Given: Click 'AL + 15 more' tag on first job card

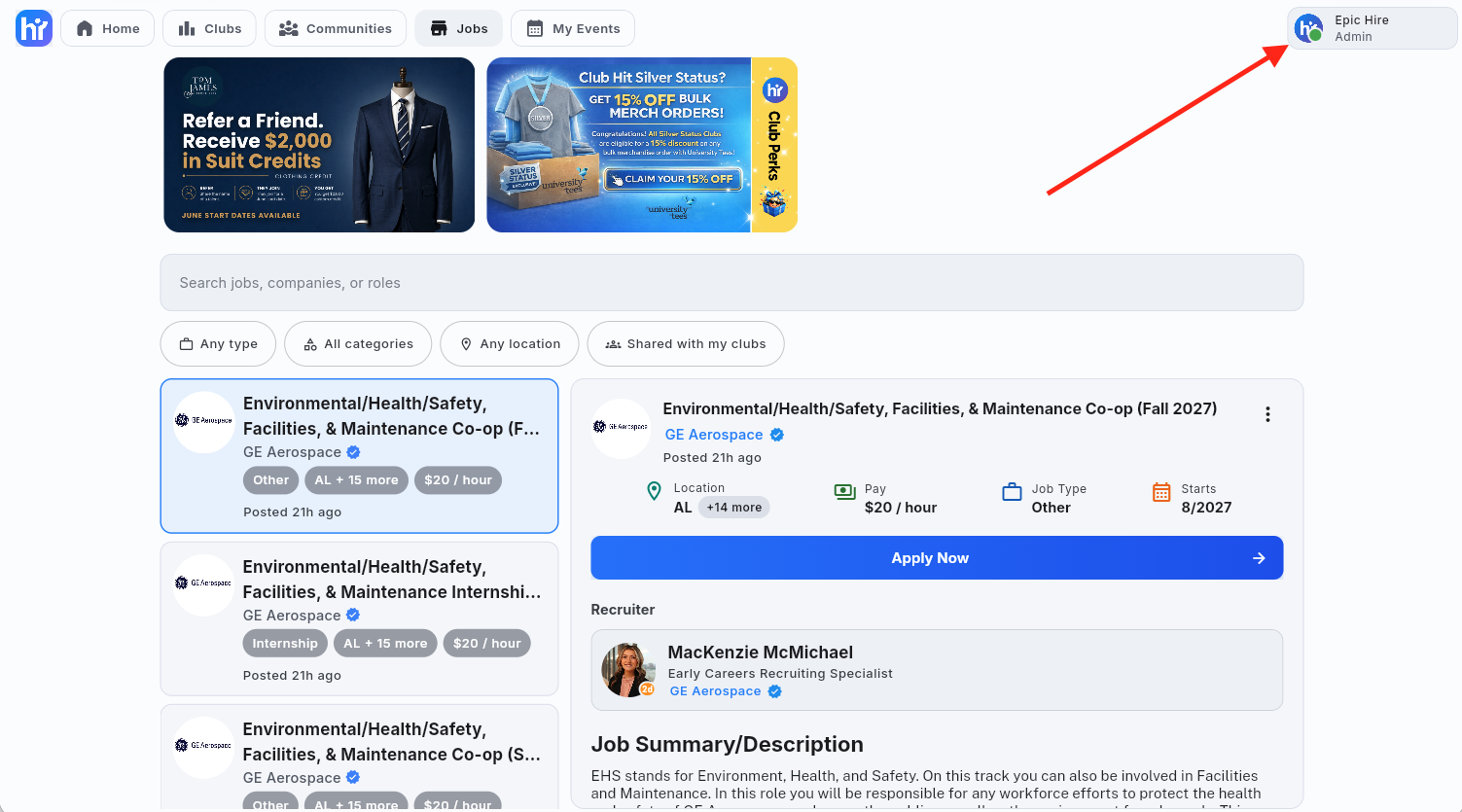Looking at the screenshot, I should [x=357, y=480].
